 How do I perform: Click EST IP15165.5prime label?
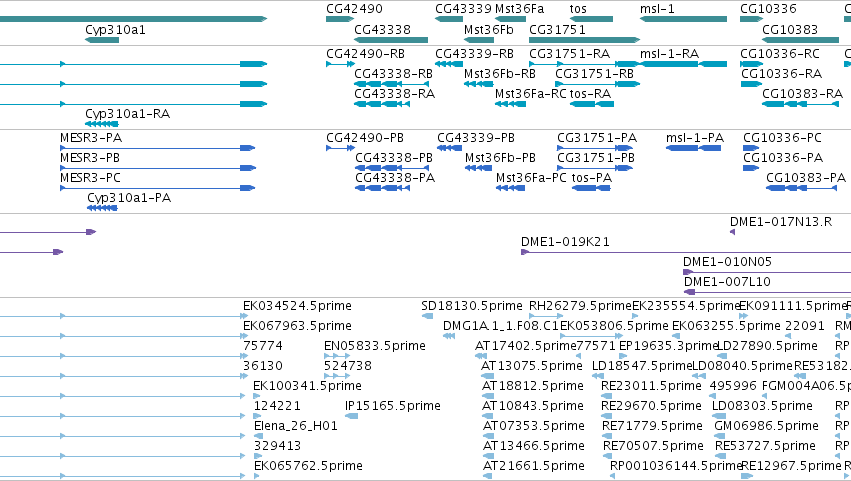pos(393,406)
